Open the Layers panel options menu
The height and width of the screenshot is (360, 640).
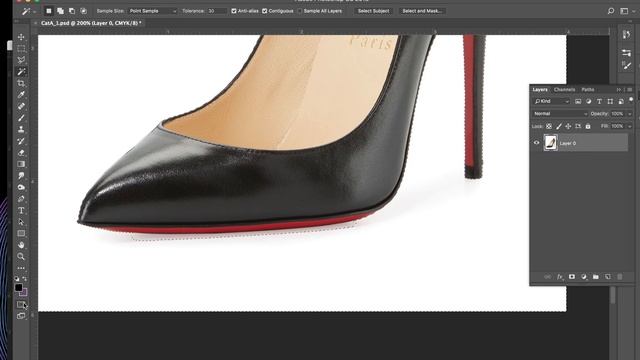(x=630, y=90)
